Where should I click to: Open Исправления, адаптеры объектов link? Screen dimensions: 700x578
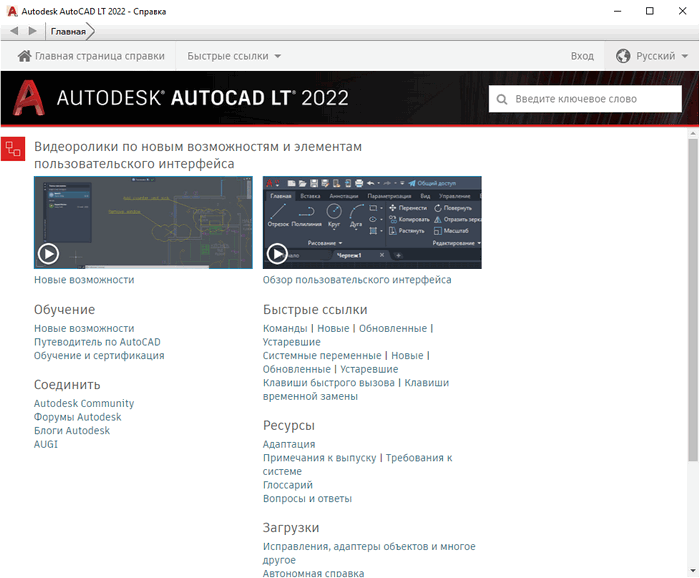[x=369, y=553]
